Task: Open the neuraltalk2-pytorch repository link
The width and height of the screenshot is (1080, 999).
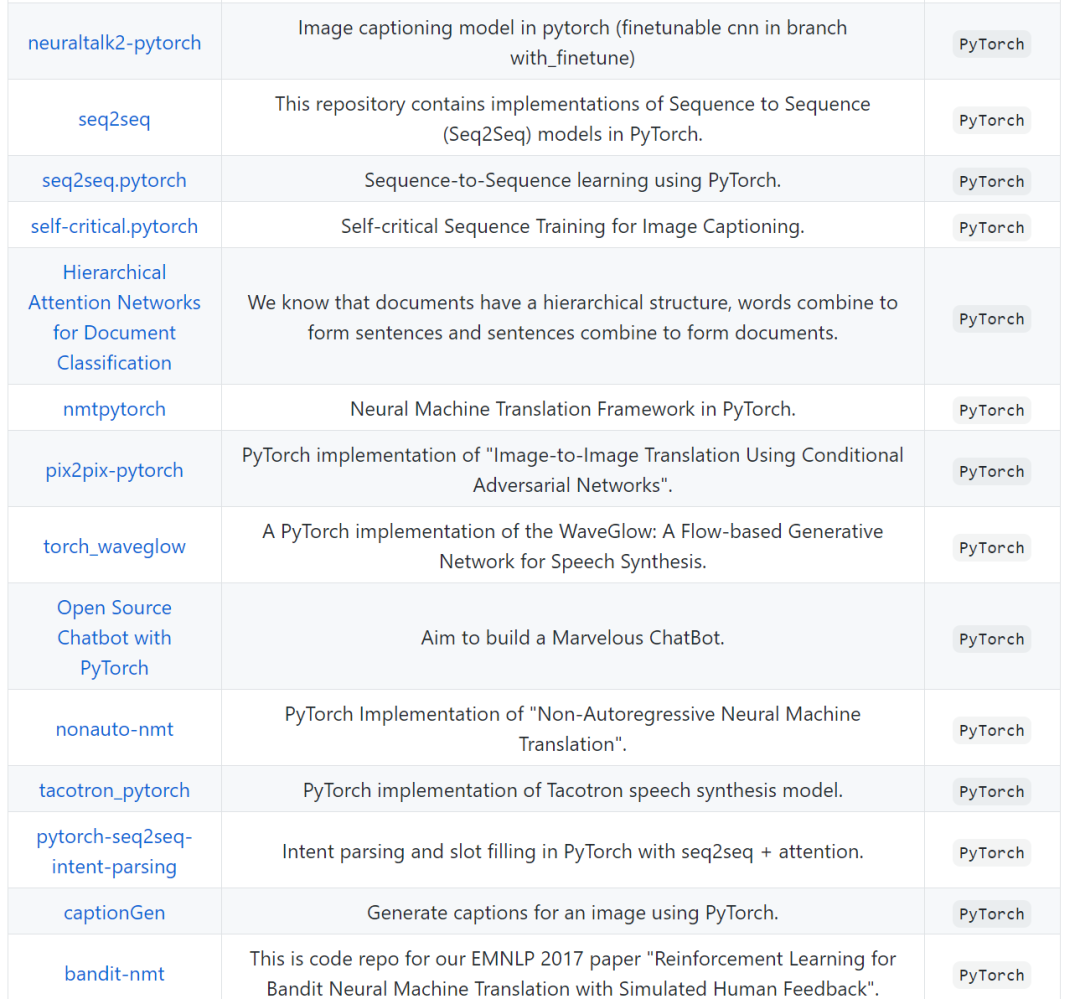Action: click(x=114, y=43)
